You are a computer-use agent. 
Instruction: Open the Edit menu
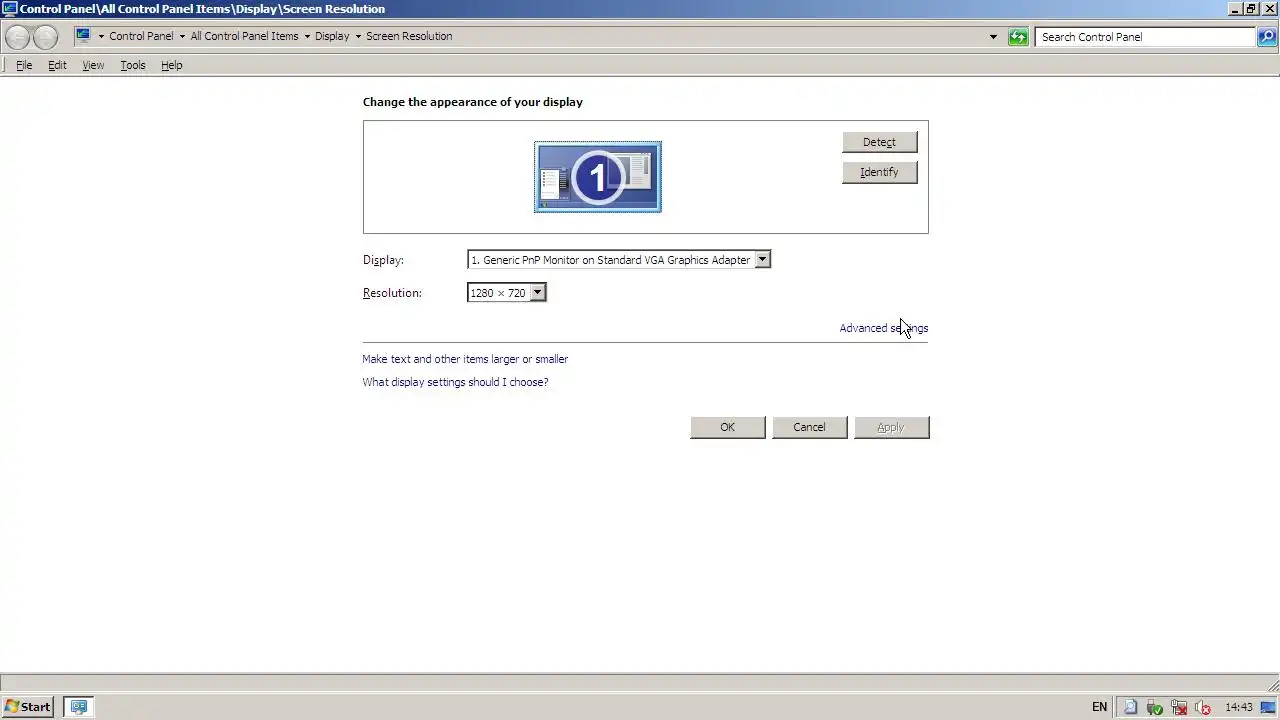coord(57,65)
